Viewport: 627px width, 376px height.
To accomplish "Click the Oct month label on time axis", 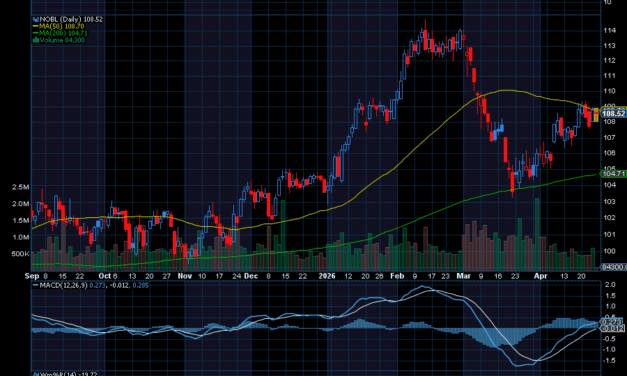I will click(104, 276).
